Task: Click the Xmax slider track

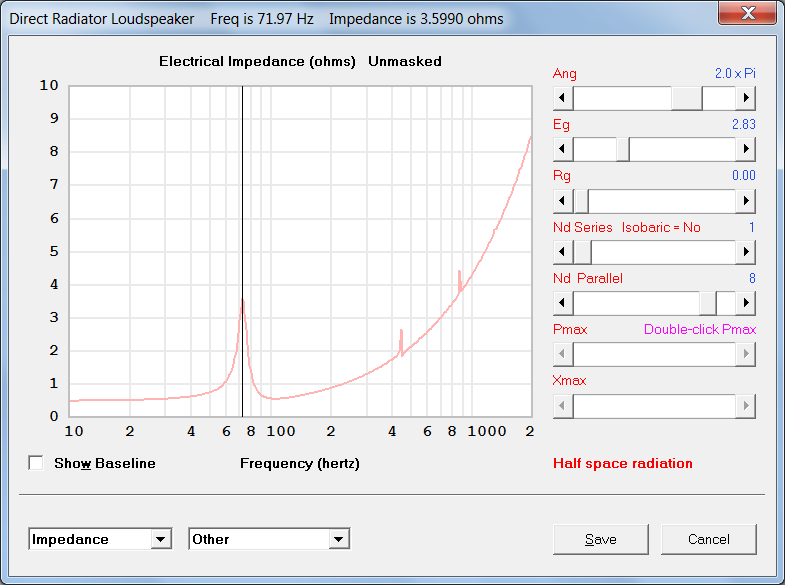Action: (654, 405)
